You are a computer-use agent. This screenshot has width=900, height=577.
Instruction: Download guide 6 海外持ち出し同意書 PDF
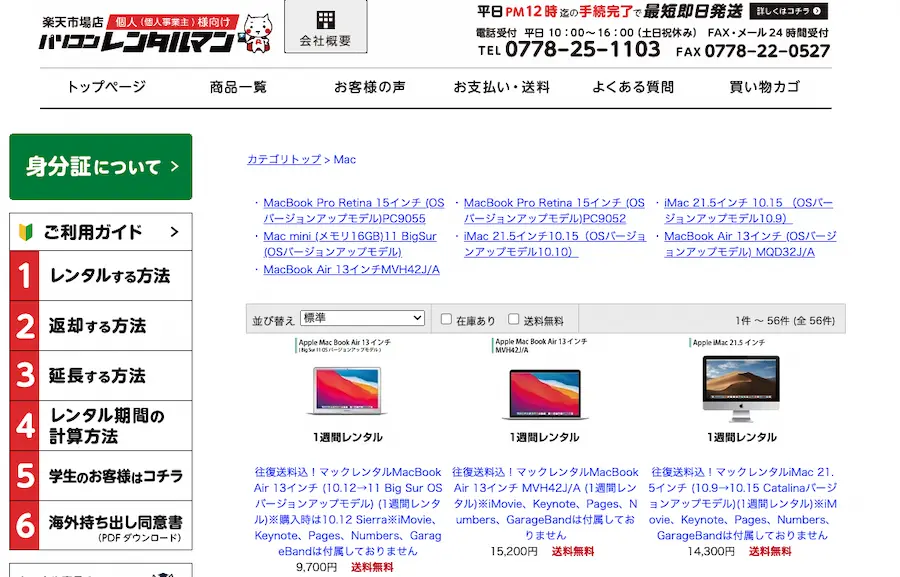point(100,525)
